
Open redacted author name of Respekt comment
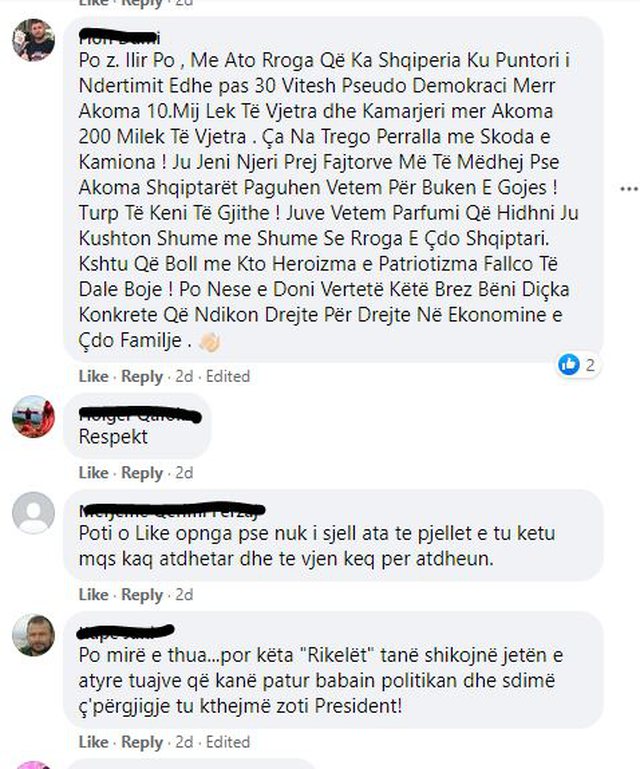(140, 415)
